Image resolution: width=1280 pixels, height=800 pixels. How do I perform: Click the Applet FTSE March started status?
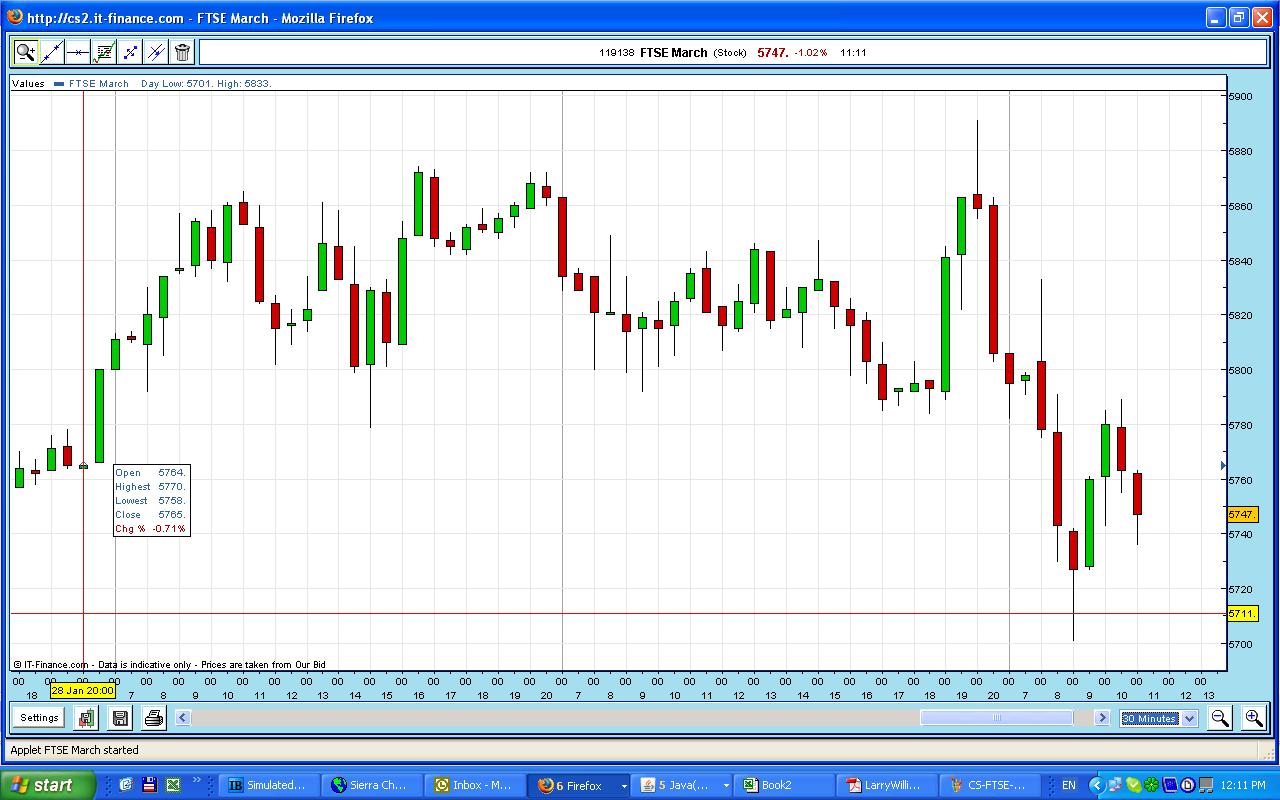pyautogui.click(x=75, y=750)
